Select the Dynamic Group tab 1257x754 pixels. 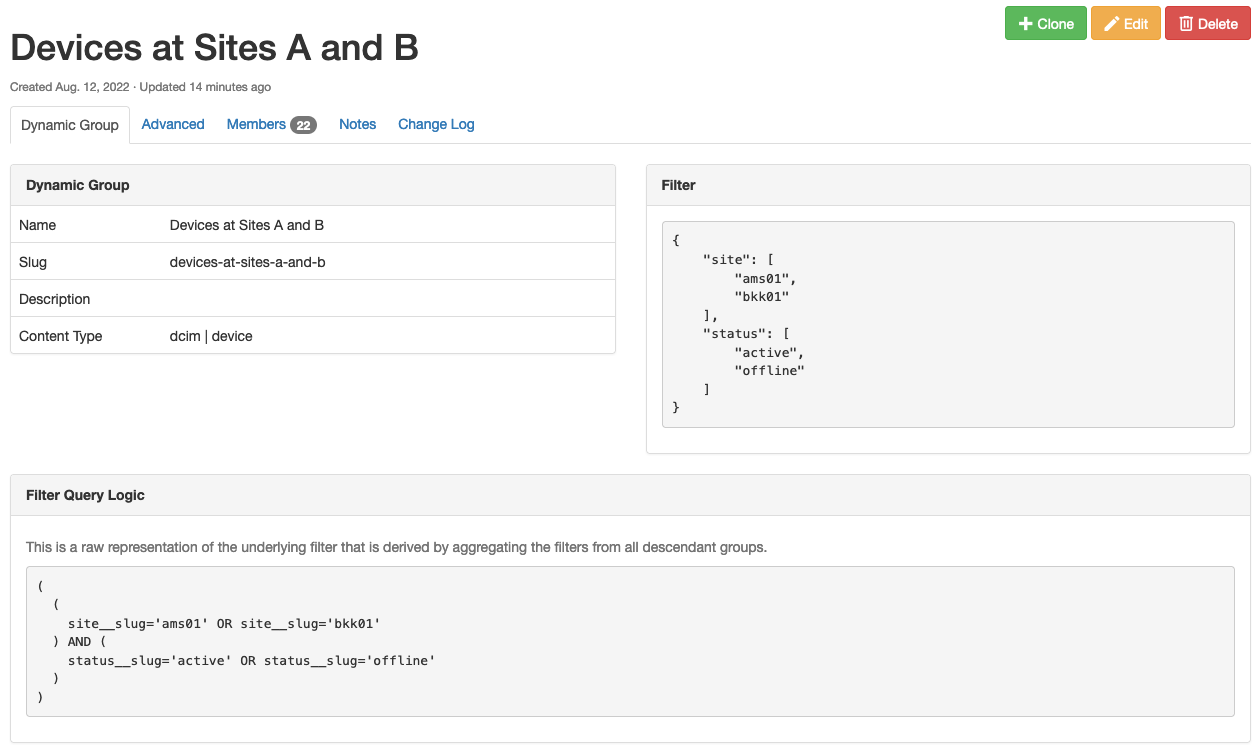[x=69, y=124]
